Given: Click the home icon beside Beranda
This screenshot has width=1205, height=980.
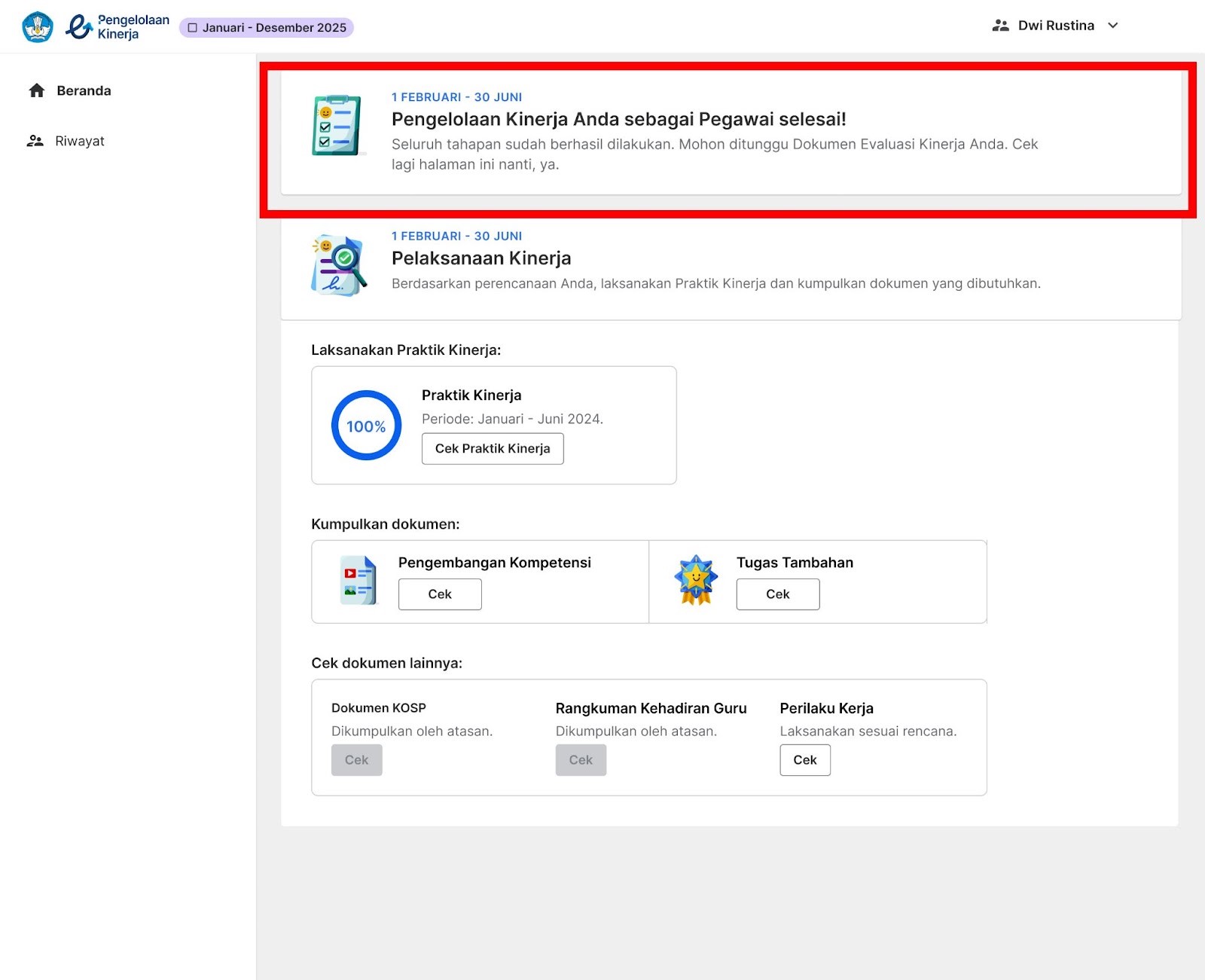Looking at the screenshot, I should [37, 91].
